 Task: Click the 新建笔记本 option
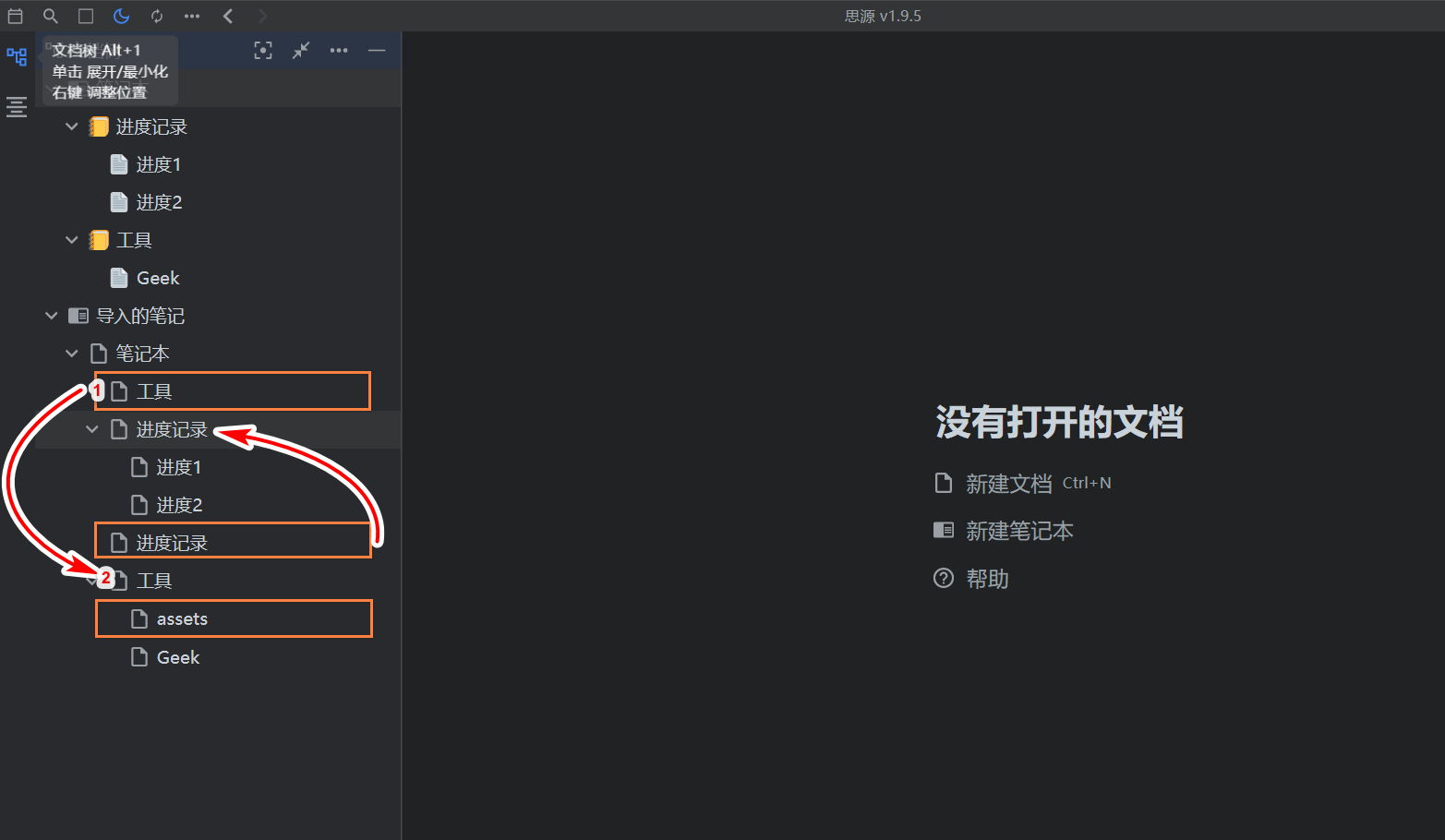(1019, 531)
